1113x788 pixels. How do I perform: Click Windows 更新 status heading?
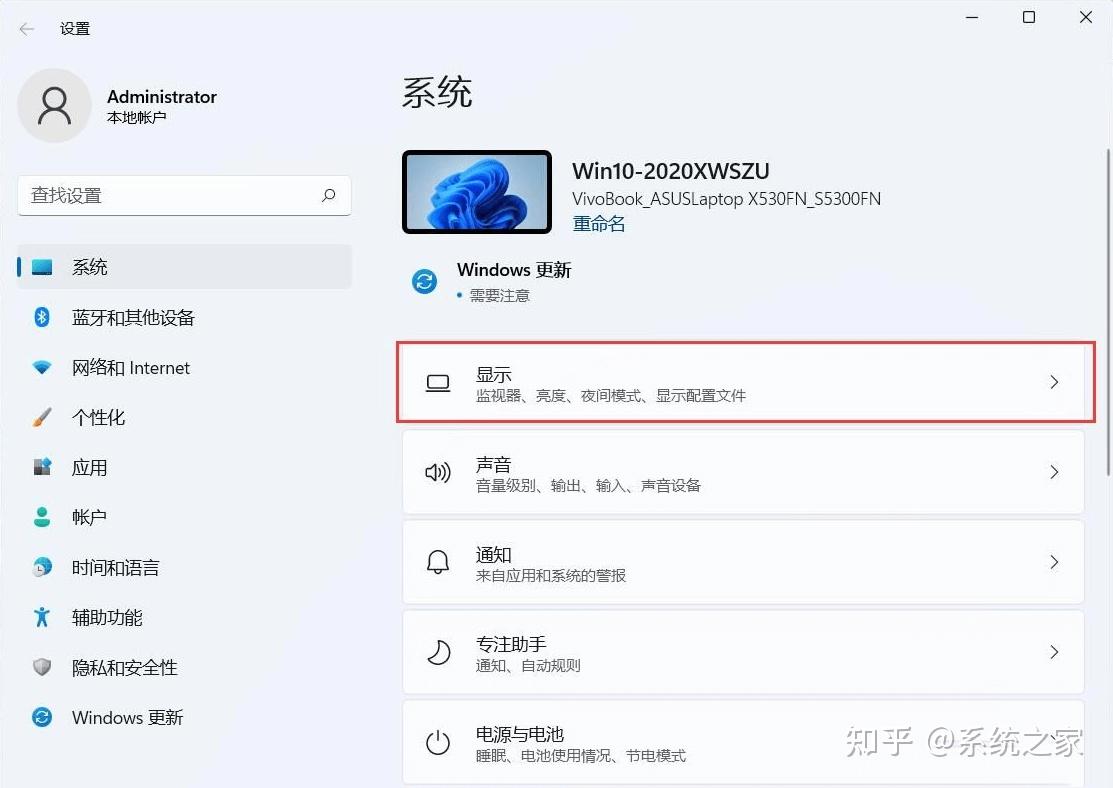click(x=514, y=270)
